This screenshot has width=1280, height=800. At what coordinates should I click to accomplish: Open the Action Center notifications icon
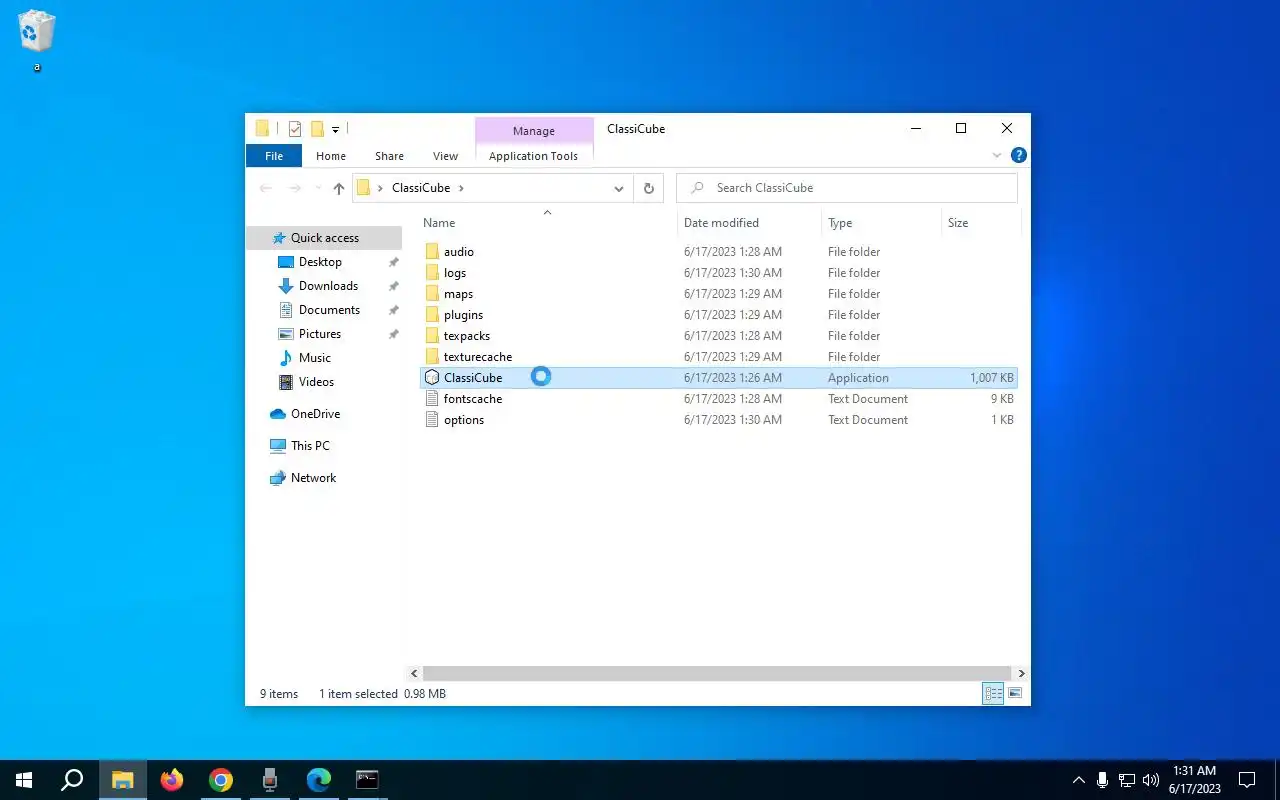pyautogui.click(x=1247, y=780)
